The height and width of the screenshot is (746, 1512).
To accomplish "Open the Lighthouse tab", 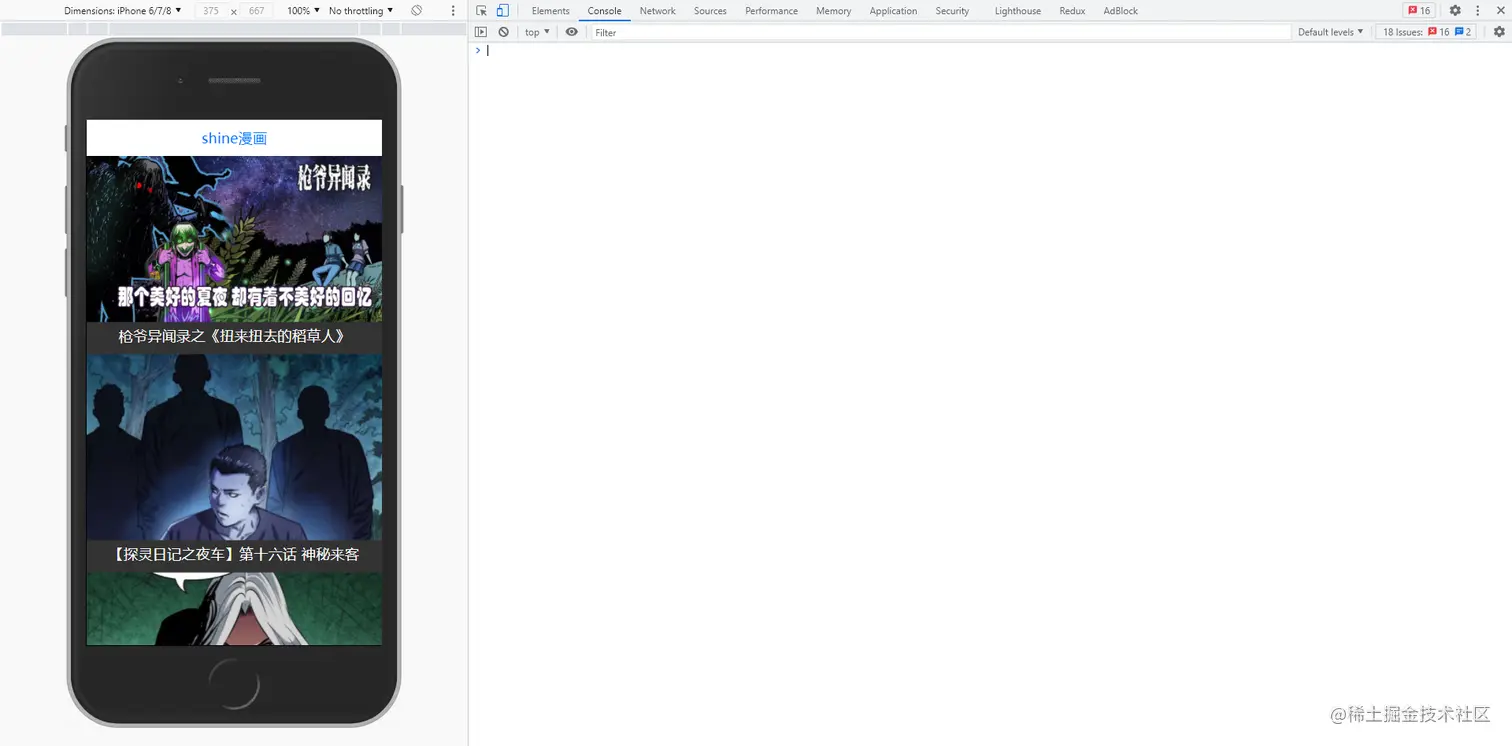I will click(x=1017, y=11).
